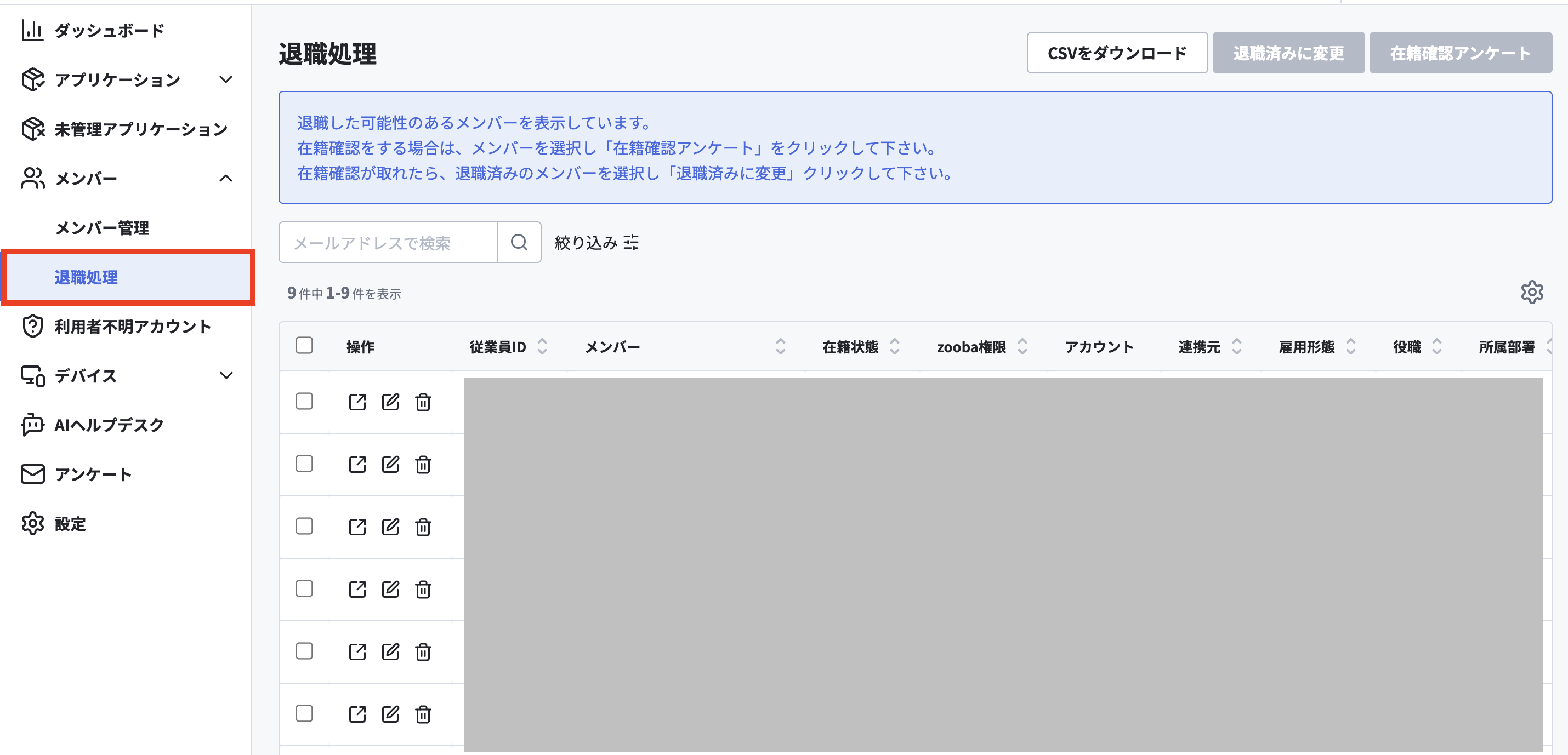This screenshot has width=1568, height=755.
Task: Edit pencil icon in fifth row
Action: tap(390, 652)
